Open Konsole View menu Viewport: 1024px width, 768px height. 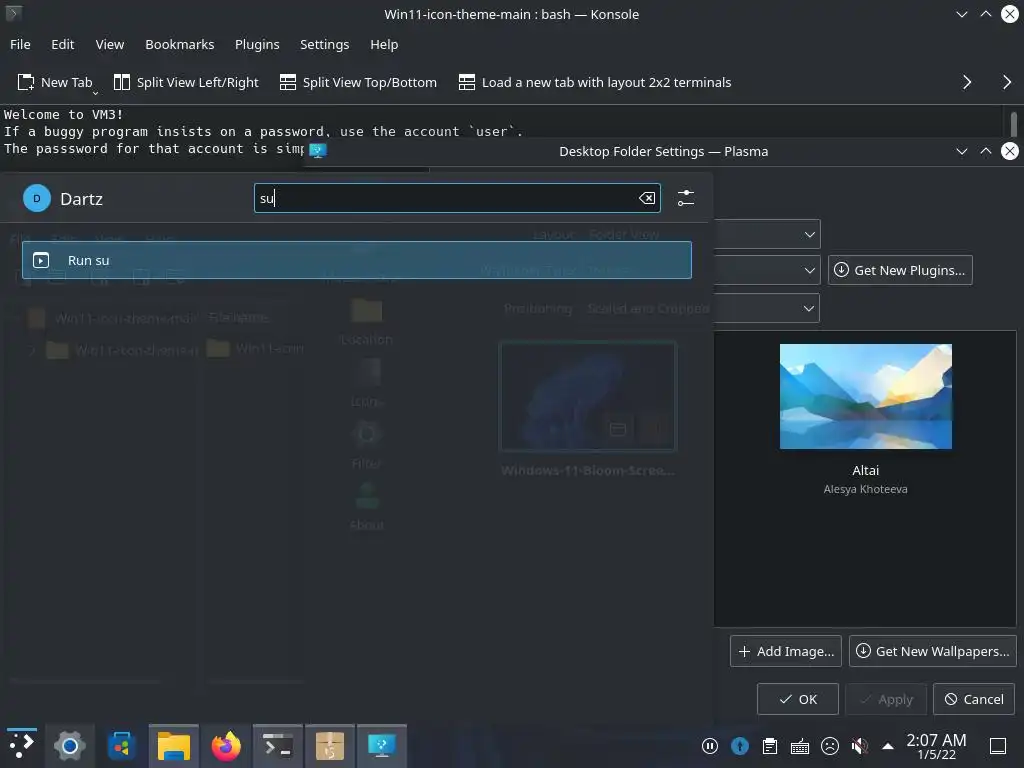coord(110,44)
